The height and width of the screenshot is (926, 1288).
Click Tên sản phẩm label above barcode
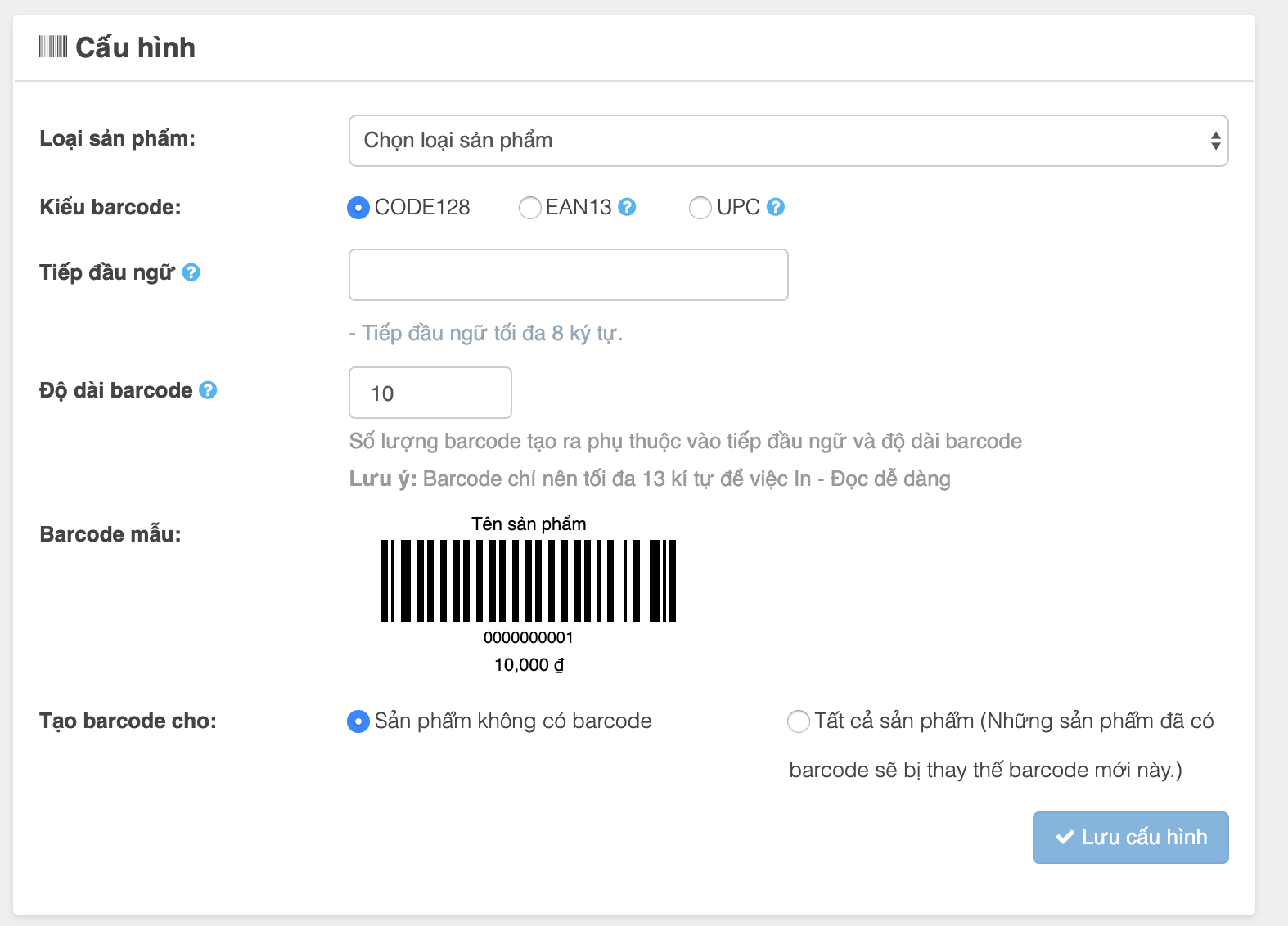point(529,524)
